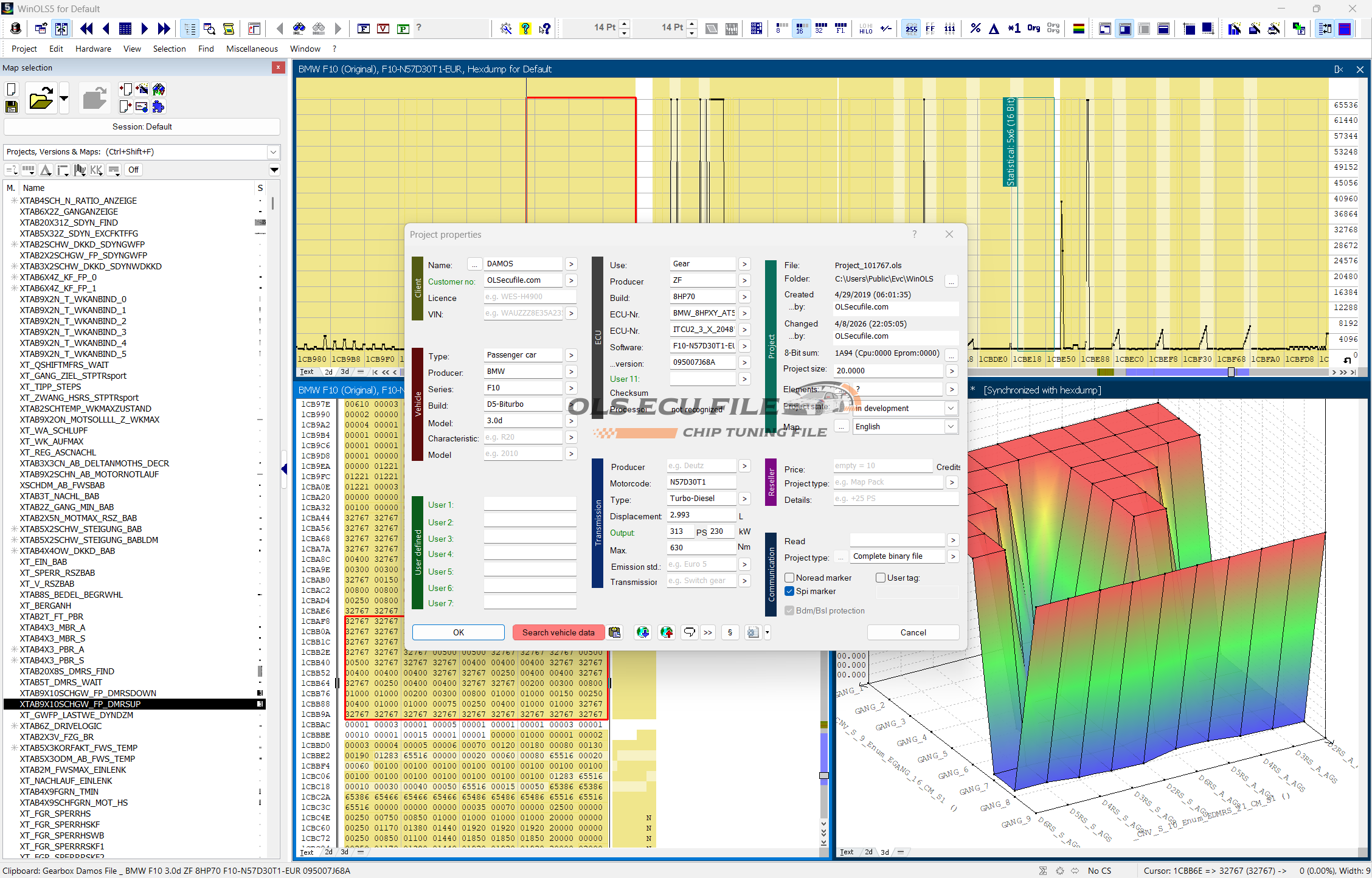The width and height of the screenshot is (1372, 878).
Task: Click the yellow question mark help icon
Action: [525, 29]
